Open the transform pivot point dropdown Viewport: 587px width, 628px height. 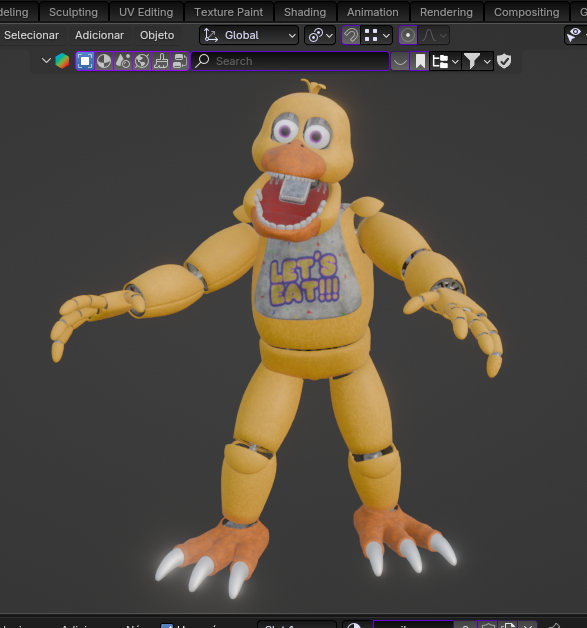[320, 35]
